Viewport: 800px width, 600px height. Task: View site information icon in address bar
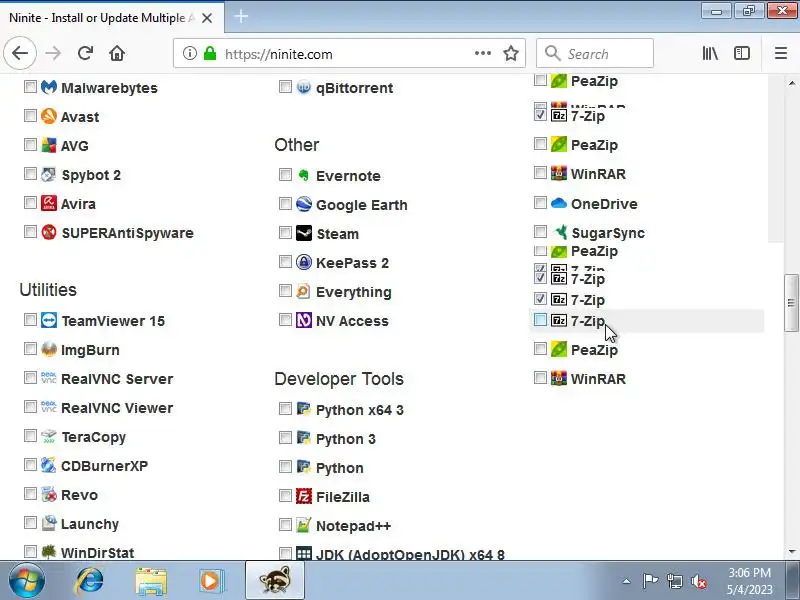(190, 53)
